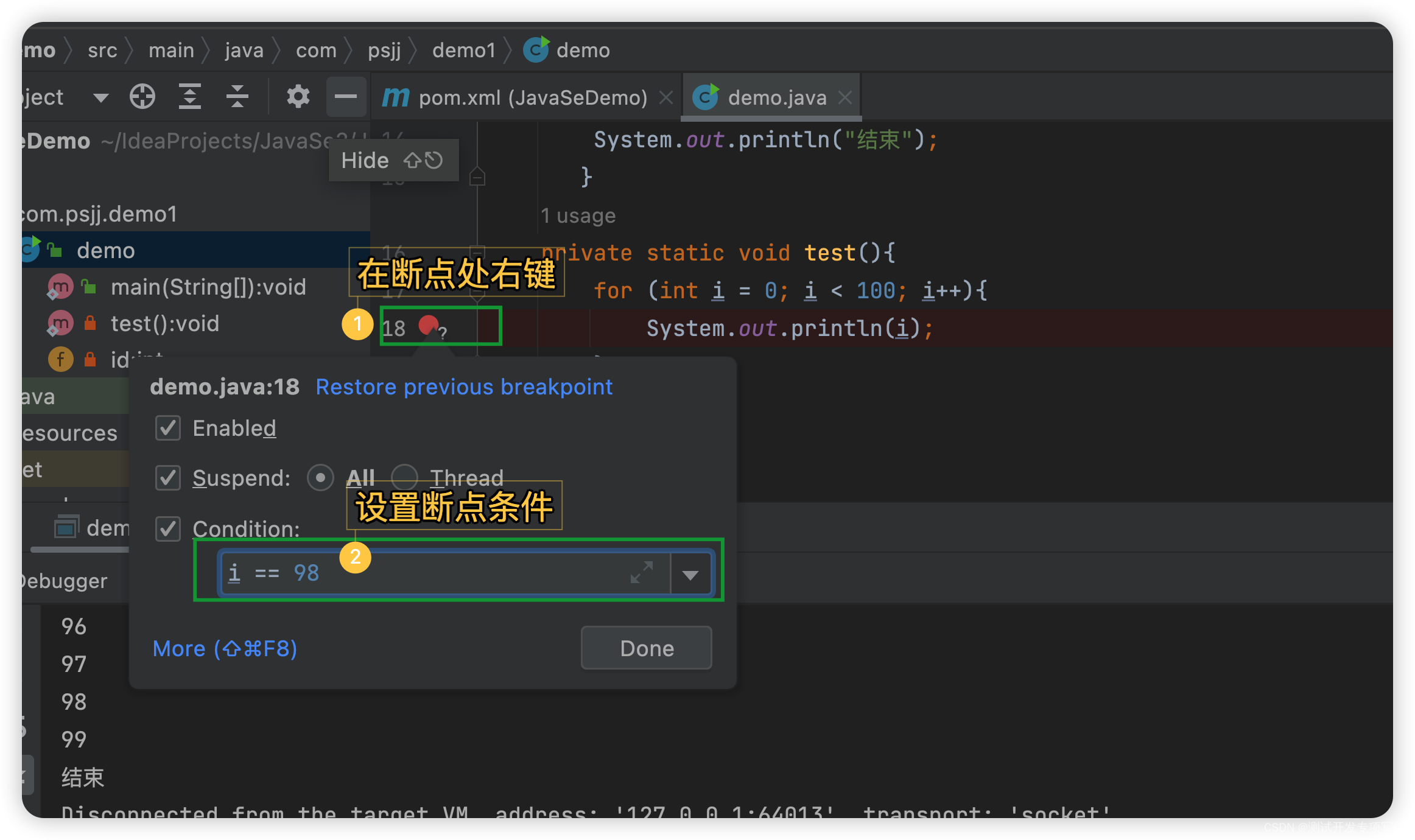The image size is (1415, 840).
Task: Click console output line 99
Action: point(74,740)
